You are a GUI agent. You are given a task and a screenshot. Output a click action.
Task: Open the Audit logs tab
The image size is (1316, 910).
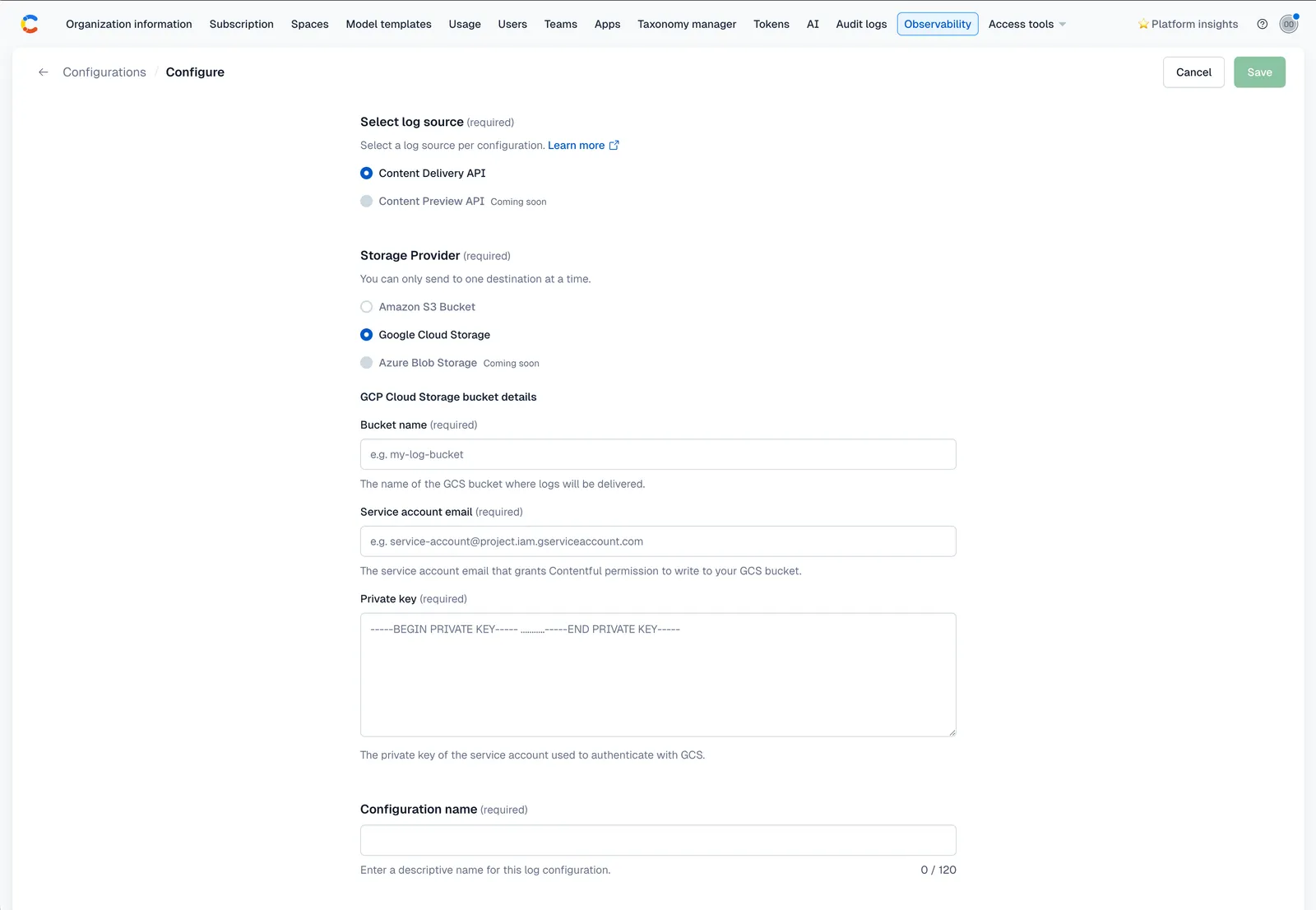861,24
